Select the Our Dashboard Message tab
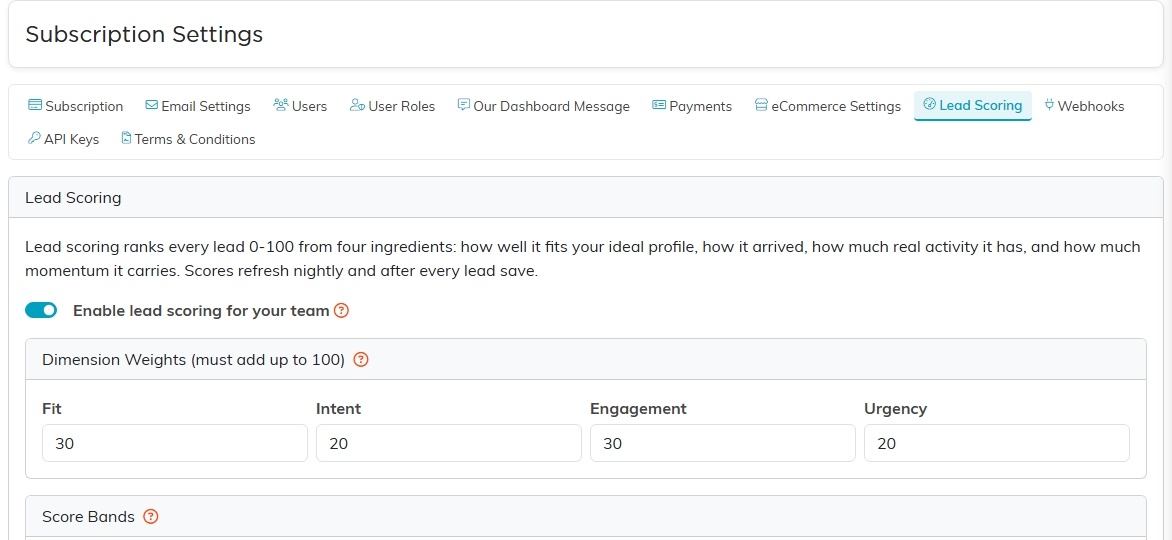 (x=543, y=106)
